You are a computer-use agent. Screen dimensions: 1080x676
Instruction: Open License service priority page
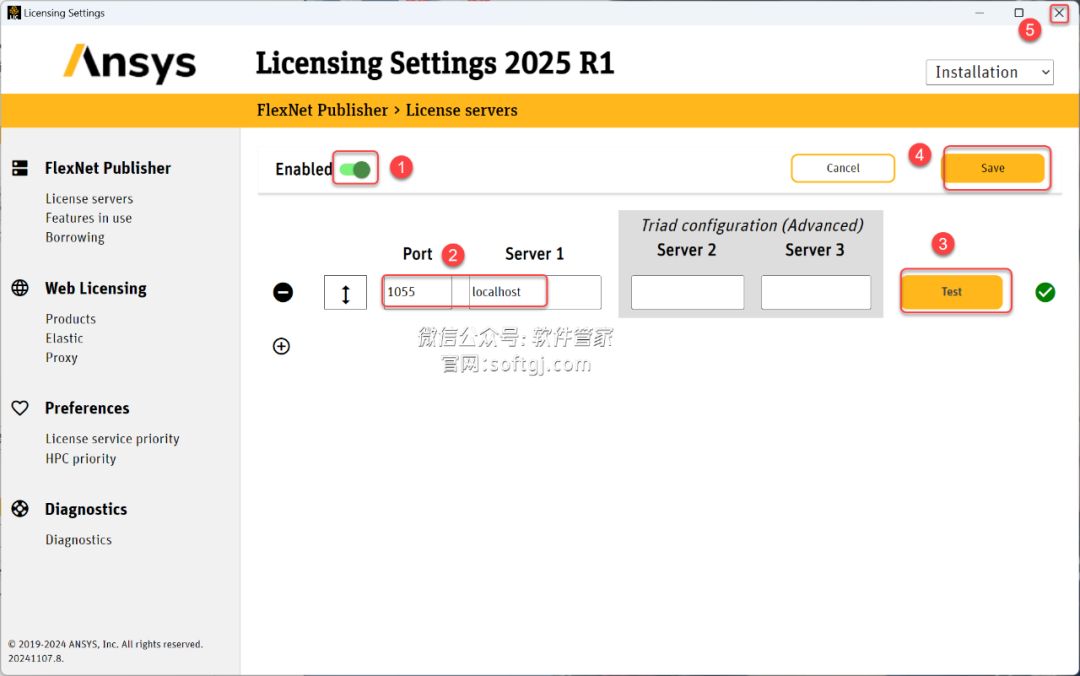[x=112, y=439]
